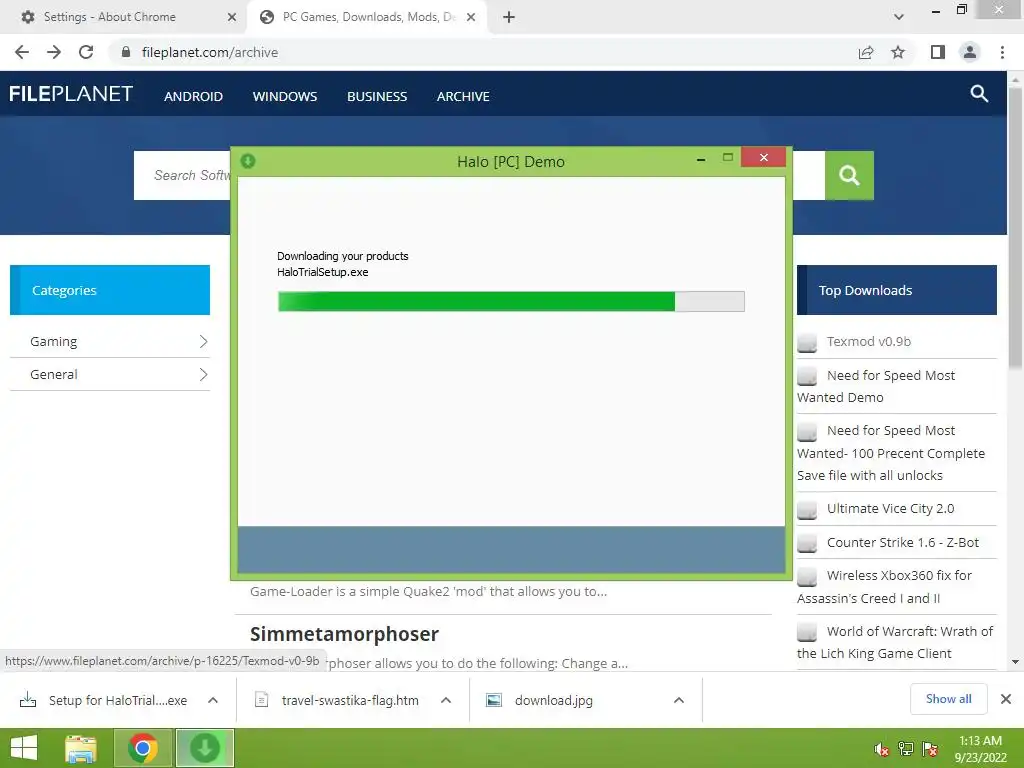Click the FILEPLANET logo

click(71, 94)
